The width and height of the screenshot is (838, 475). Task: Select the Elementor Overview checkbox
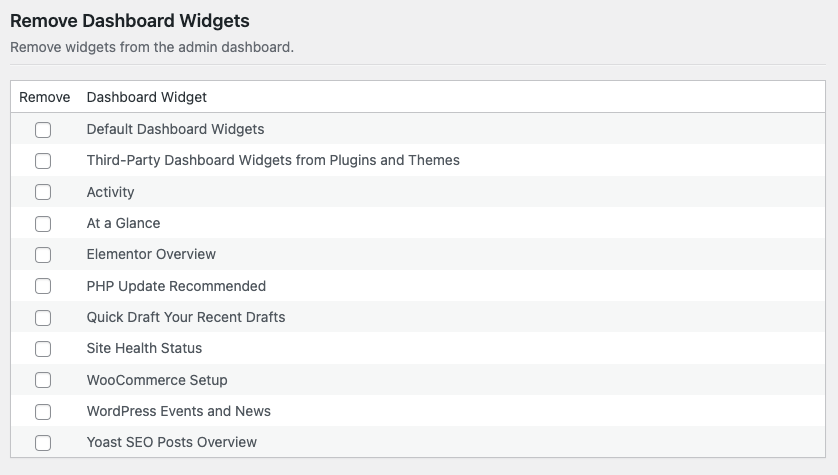click(43, 255)
